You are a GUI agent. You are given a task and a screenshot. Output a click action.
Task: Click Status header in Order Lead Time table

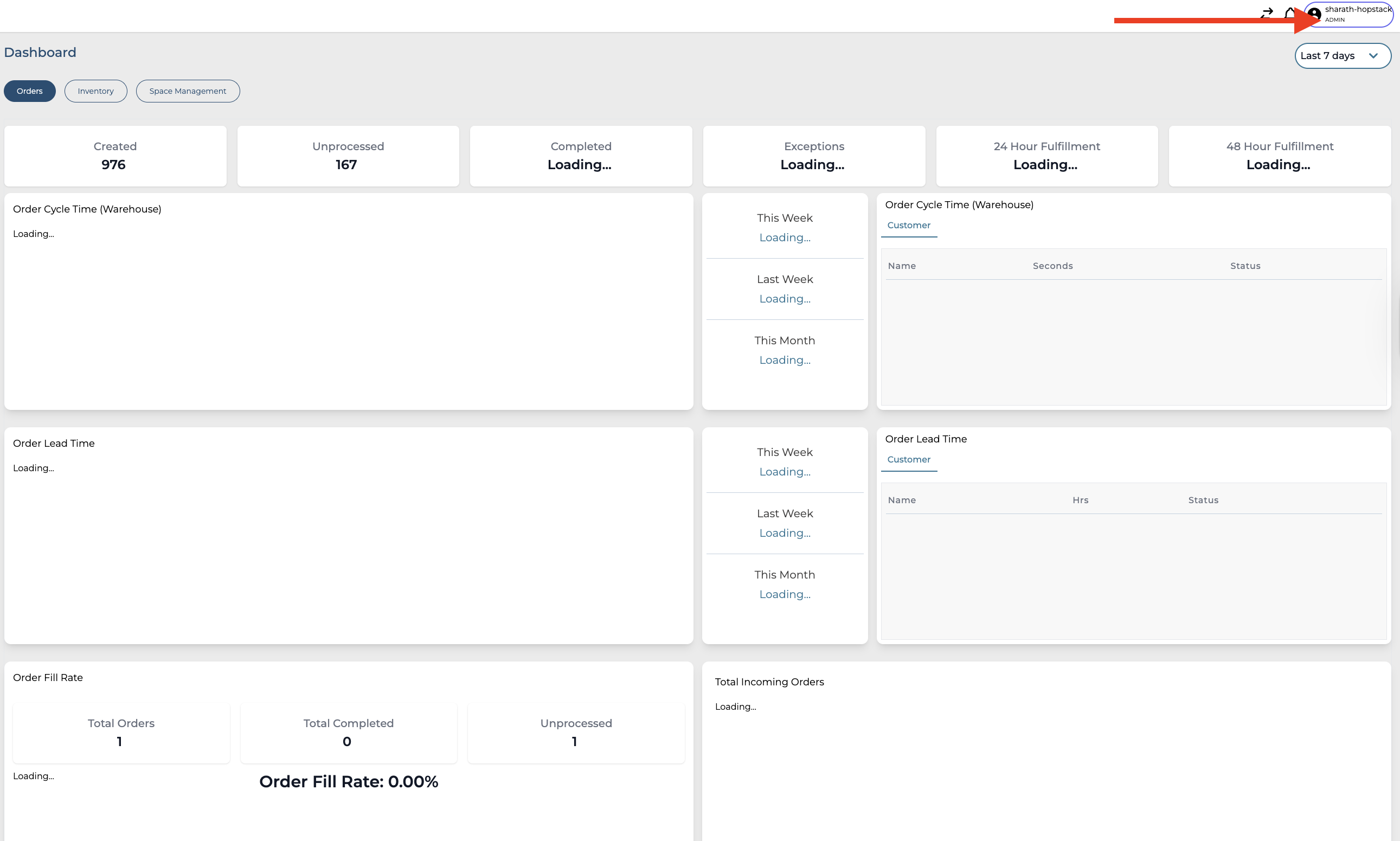1203,500
